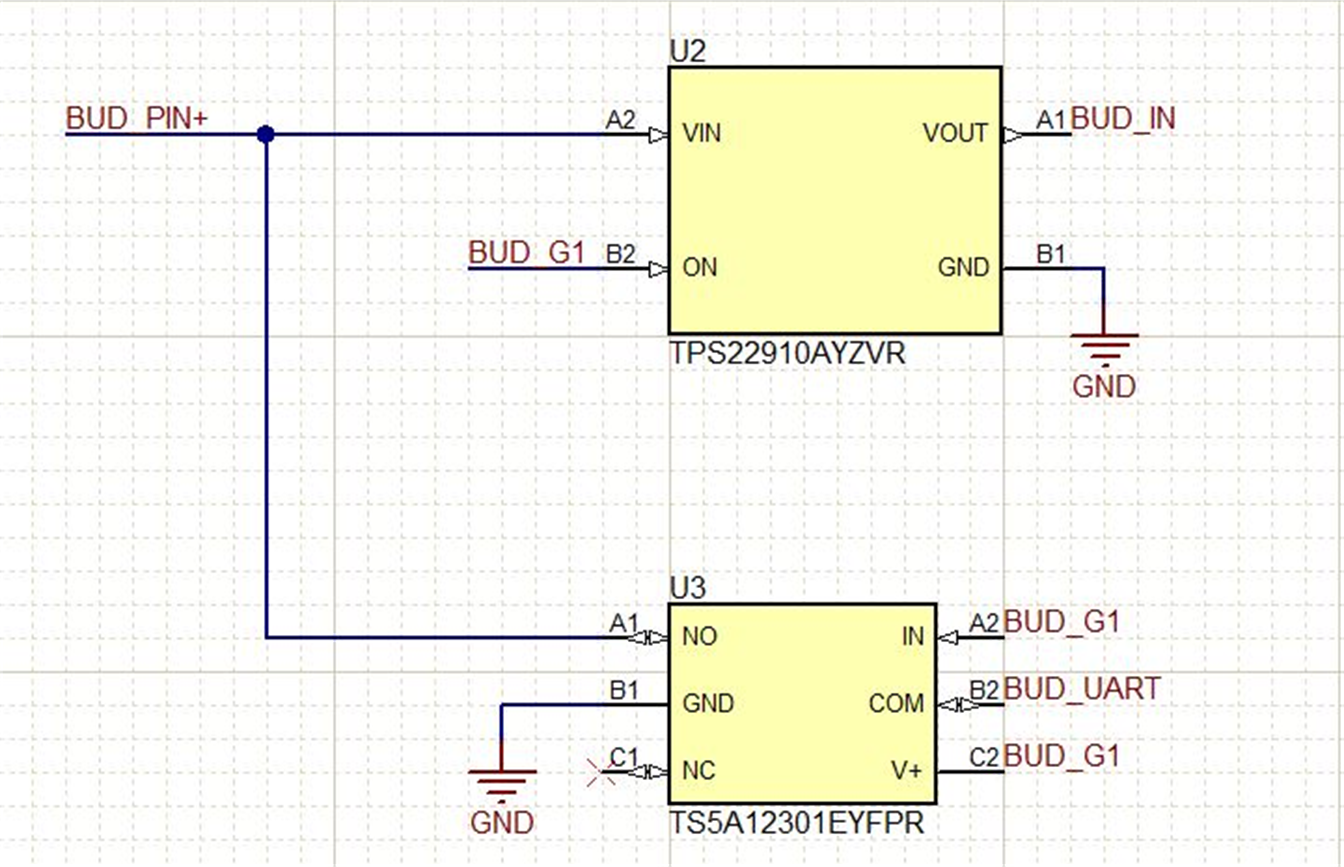Select the VOUT pin arrow on U2
The width and height of the screenshot is (1344, 867).
click(1012, 134)
